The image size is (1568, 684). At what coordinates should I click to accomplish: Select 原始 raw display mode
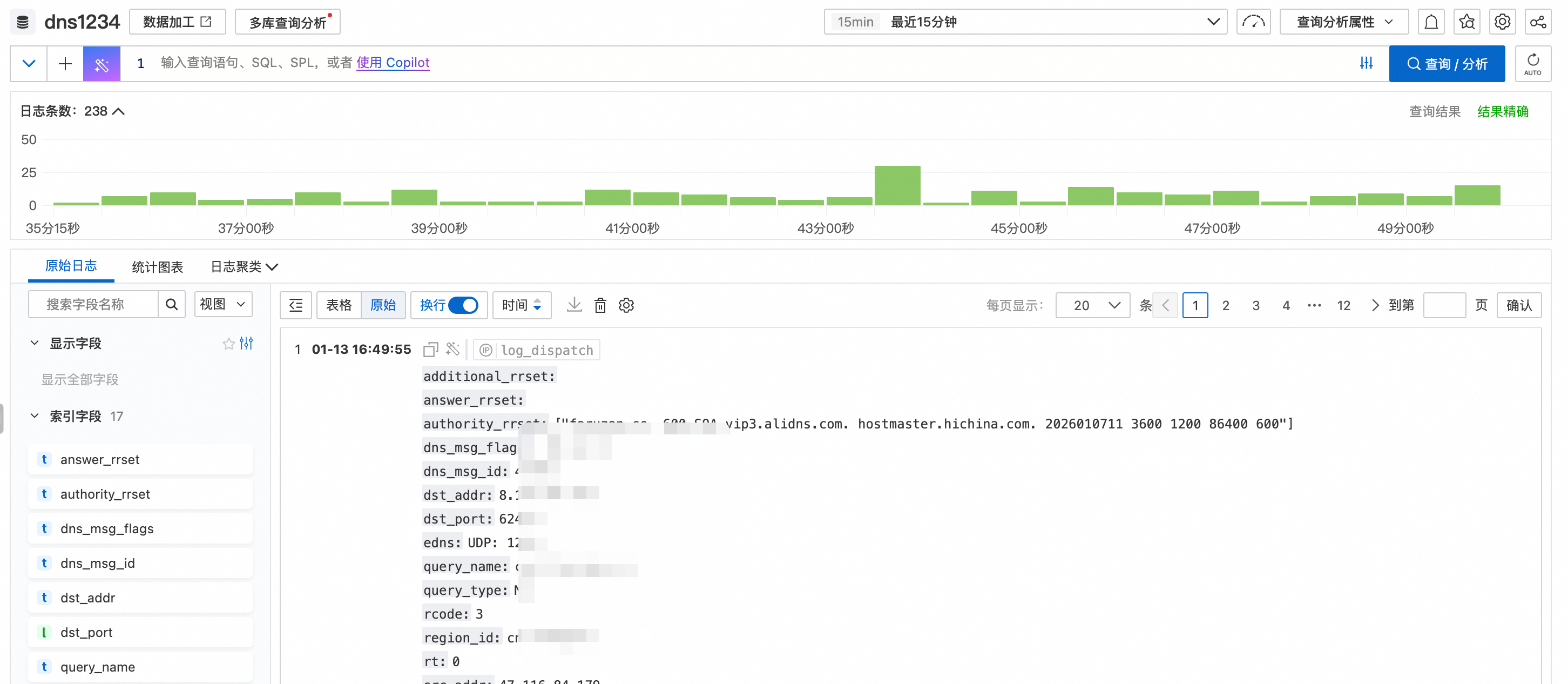[383, 305]
